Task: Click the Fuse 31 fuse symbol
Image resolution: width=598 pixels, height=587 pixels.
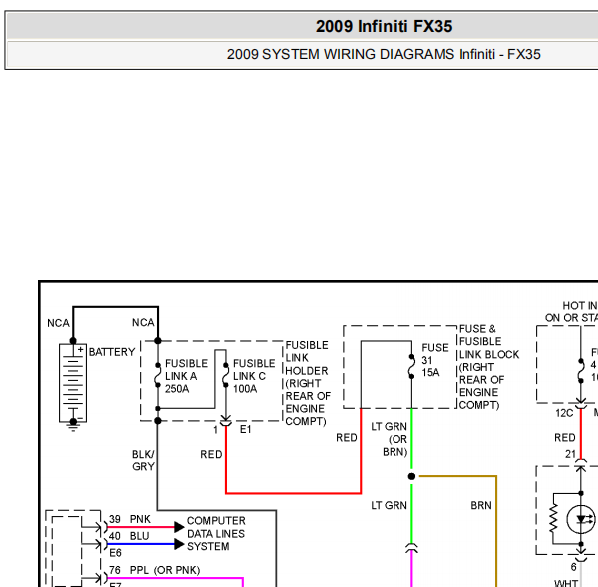Action: [411, 367]
